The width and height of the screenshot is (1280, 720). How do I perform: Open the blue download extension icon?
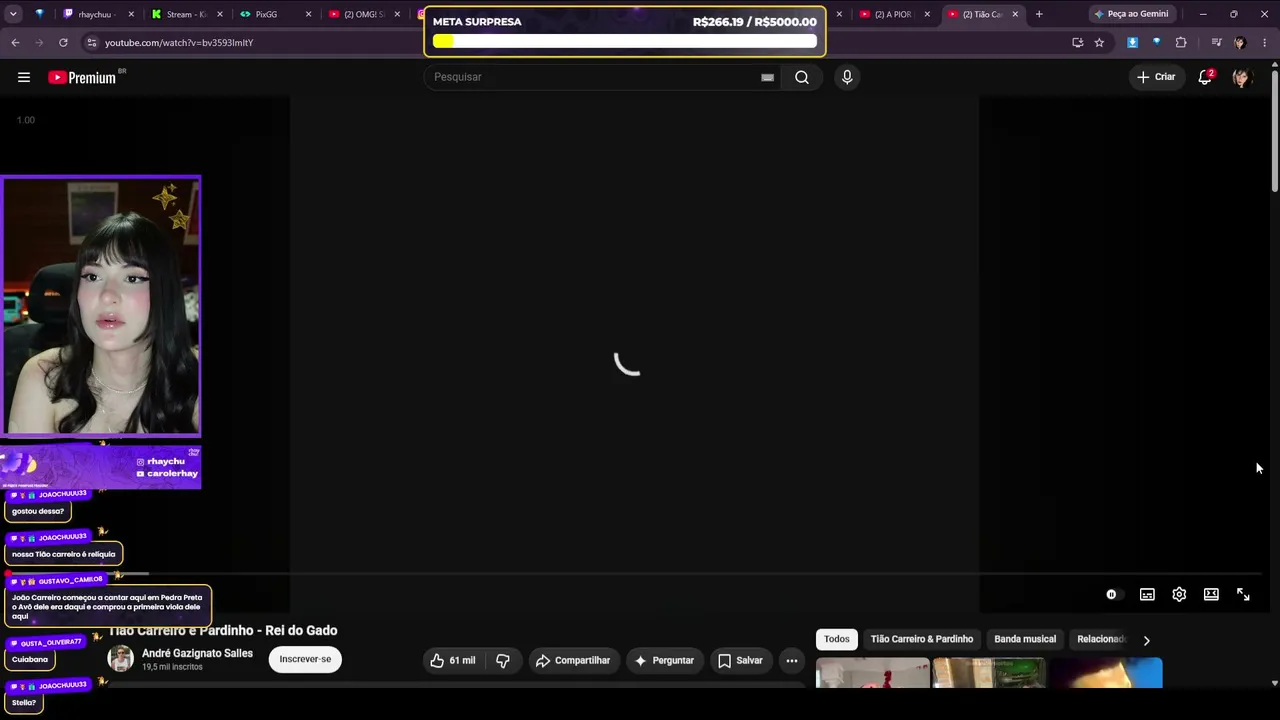tap(1132, 42)
